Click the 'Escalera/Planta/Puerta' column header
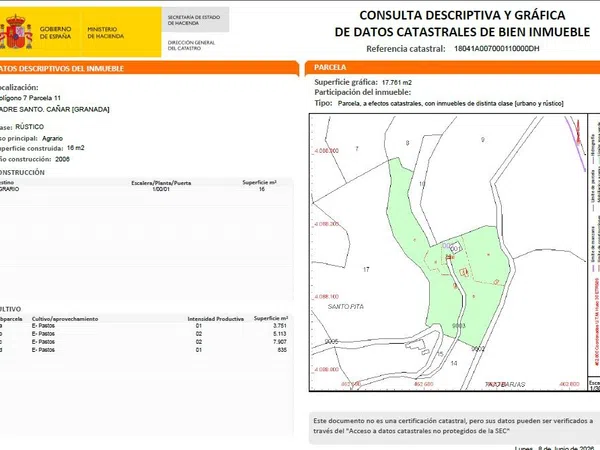Screen dimensions: 600x450 click(161, 183)
